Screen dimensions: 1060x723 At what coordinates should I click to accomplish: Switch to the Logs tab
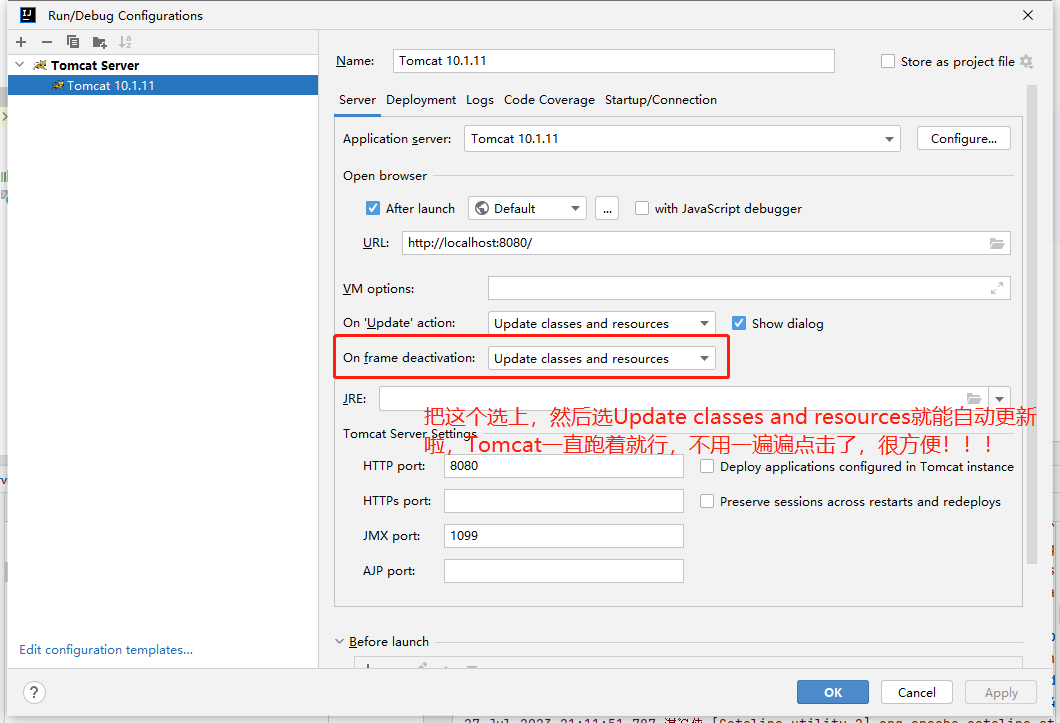(x=480, y=100)
